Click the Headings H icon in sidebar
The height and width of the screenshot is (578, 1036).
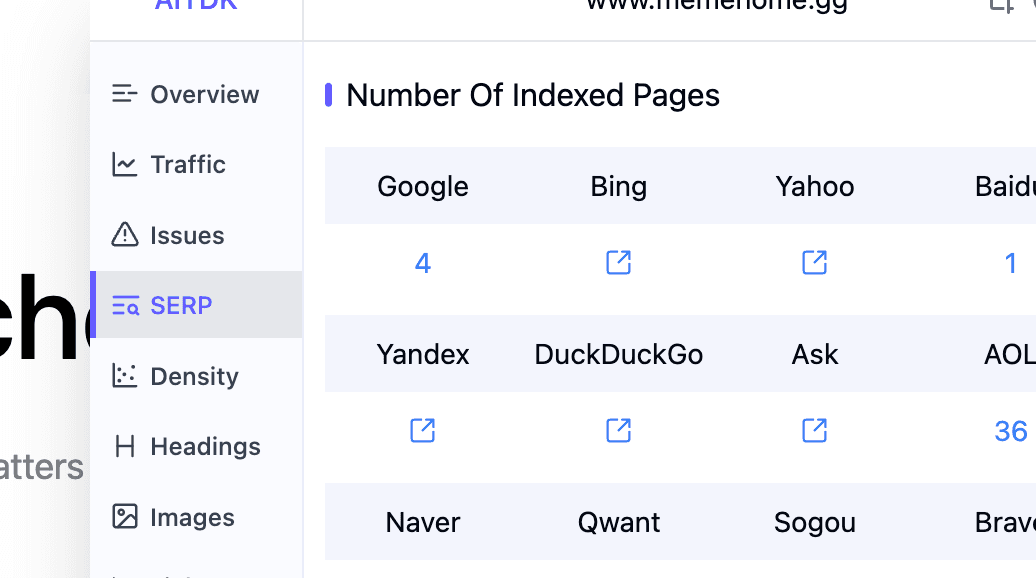pyautogui.click(x=124, y=447)
